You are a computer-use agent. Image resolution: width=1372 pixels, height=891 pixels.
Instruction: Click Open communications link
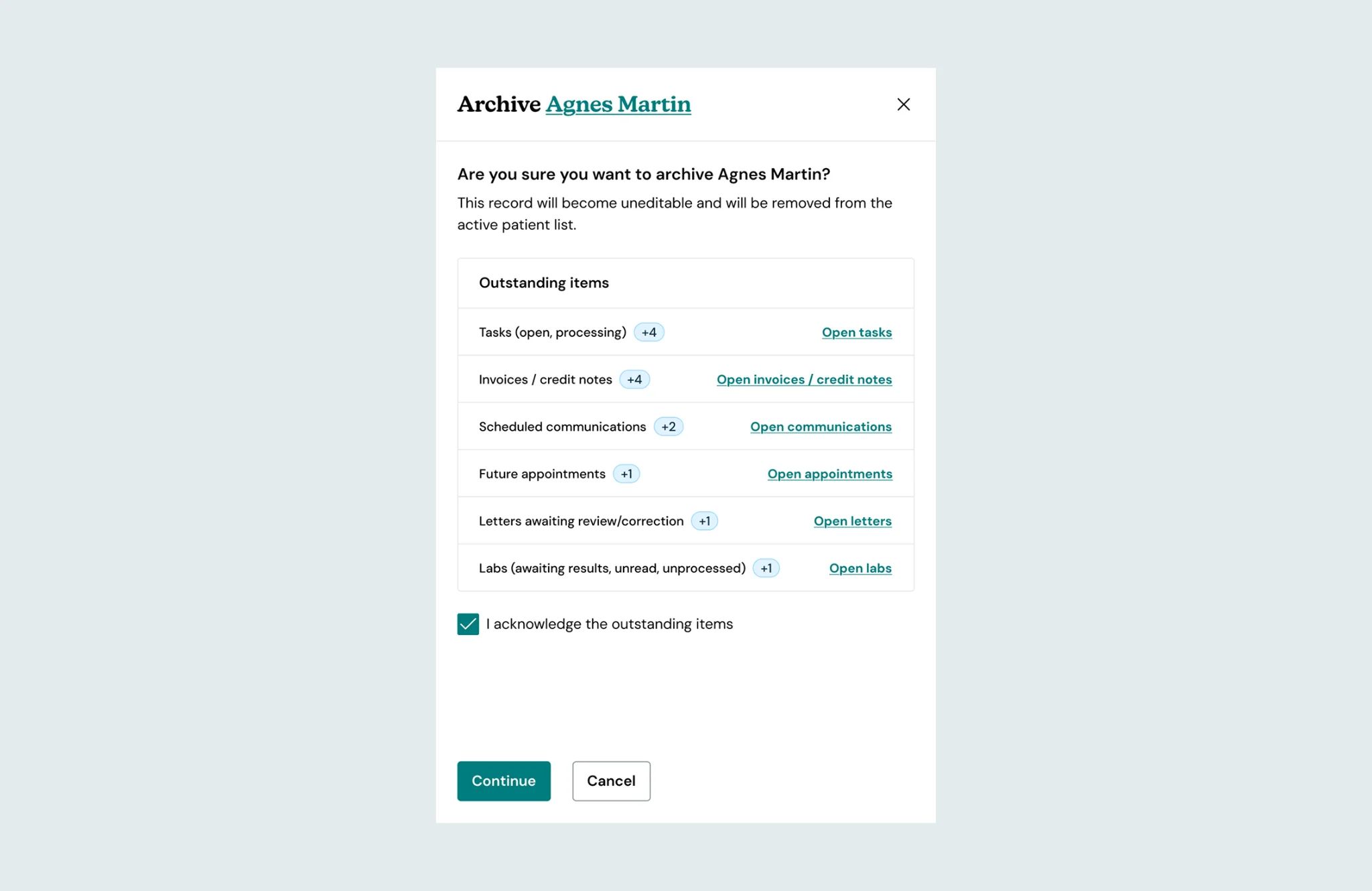point(821,426)
